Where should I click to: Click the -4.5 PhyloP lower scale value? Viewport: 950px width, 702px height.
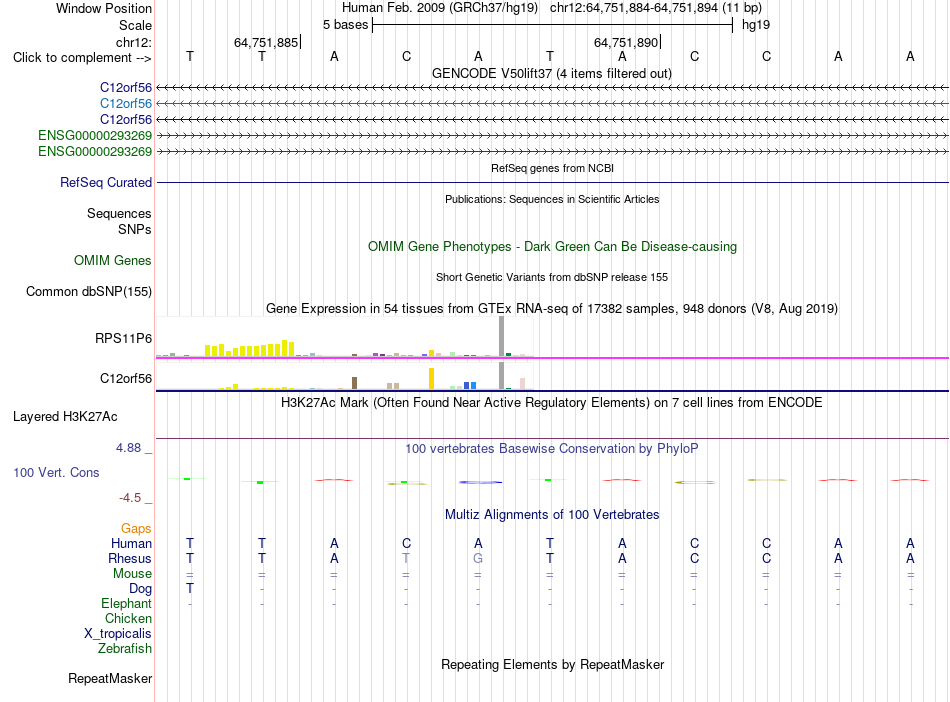pos(130,498)
